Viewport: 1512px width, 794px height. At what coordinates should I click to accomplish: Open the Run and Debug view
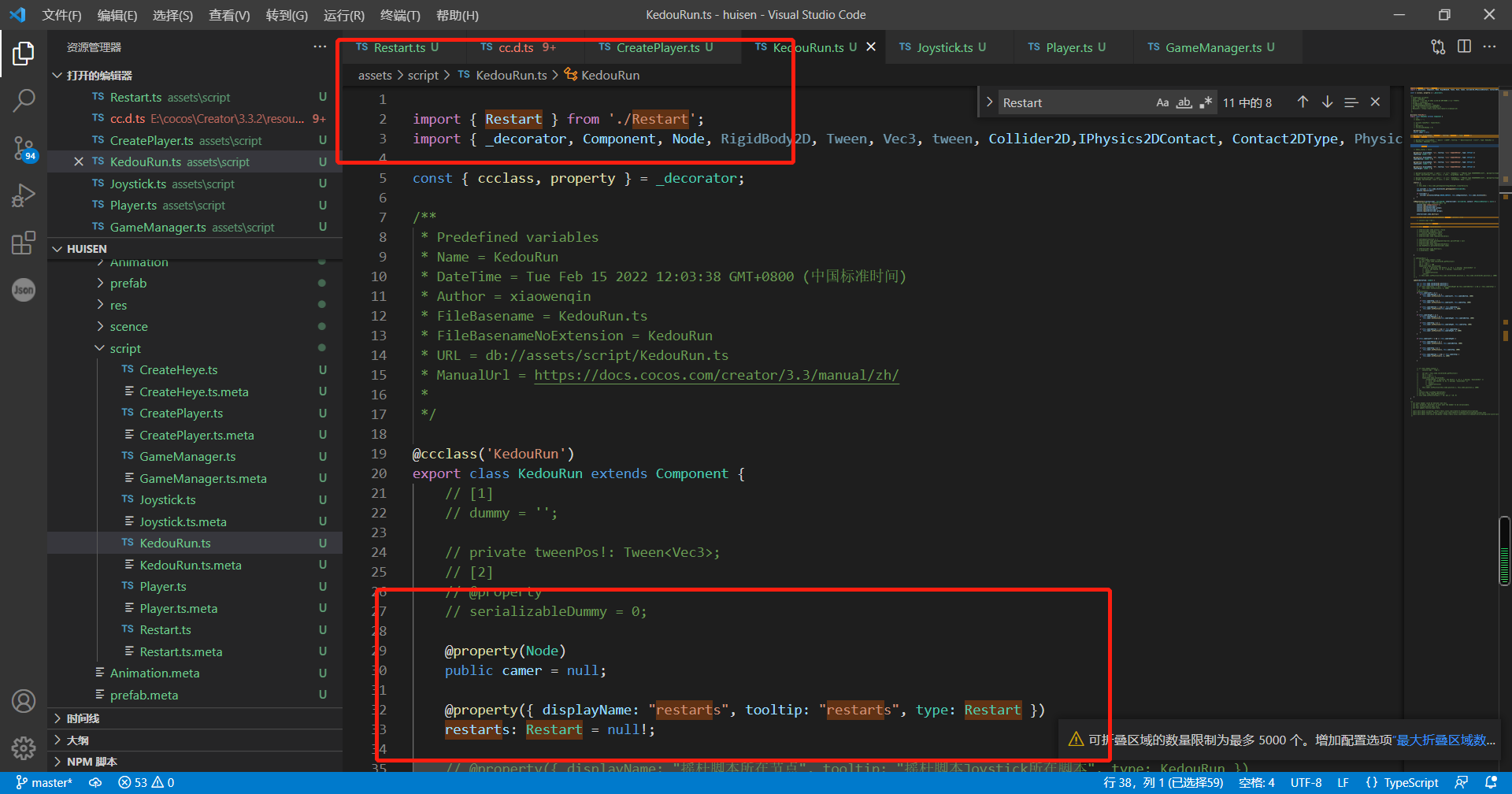tap(24, 195)
